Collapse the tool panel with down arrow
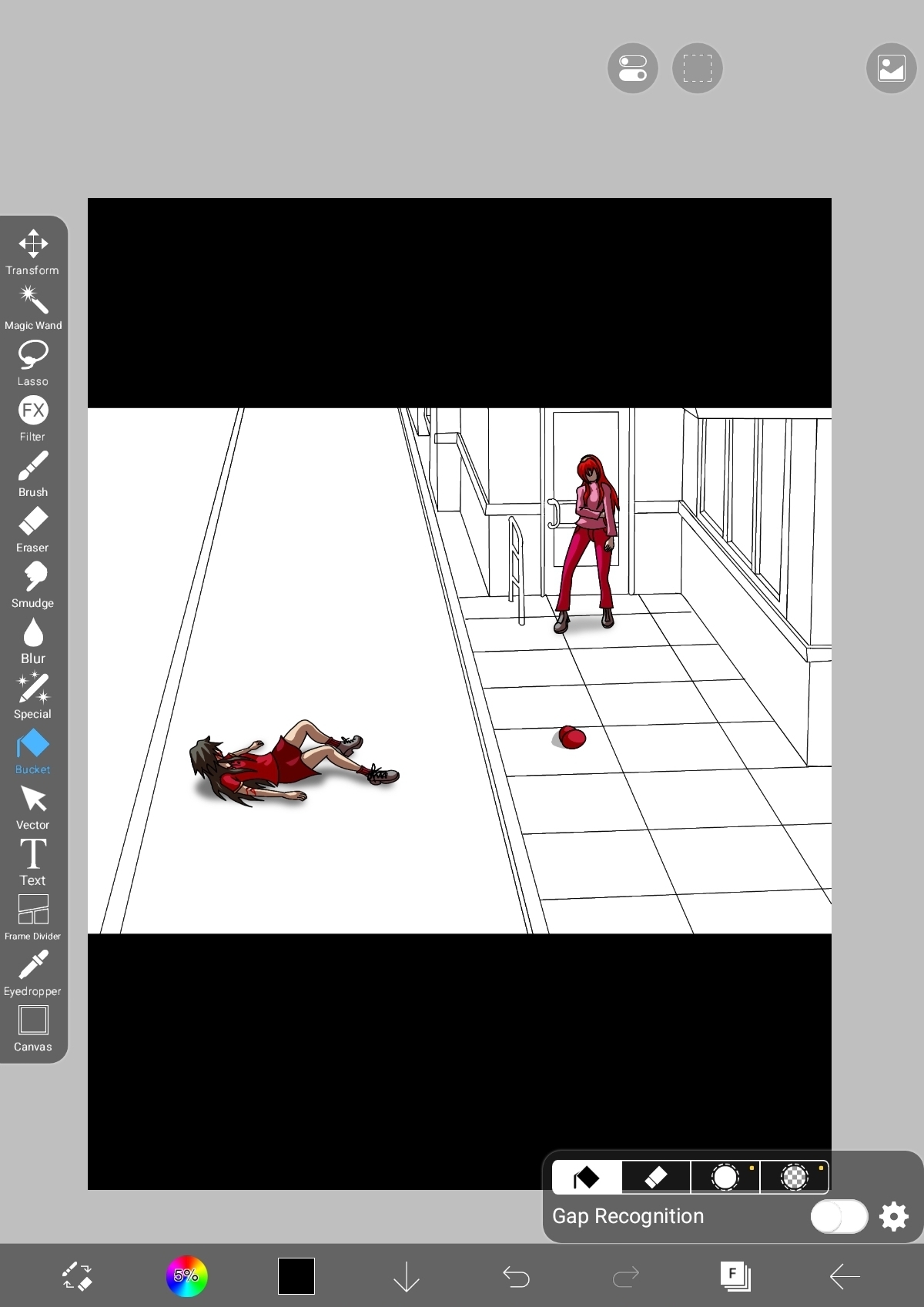924x1307 pixels. pos(406,1276)
